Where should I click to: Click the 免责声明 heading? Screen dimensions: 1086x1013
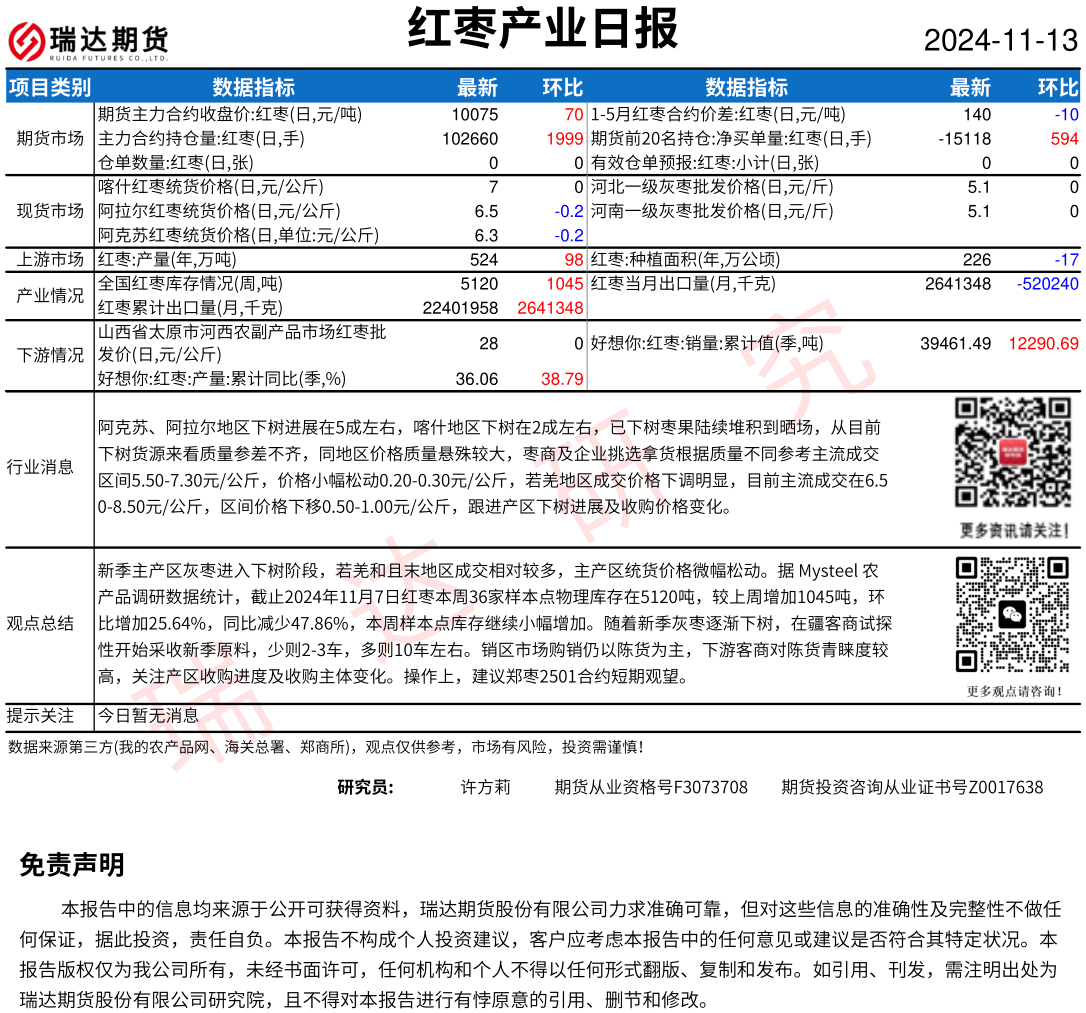point(72,865)
